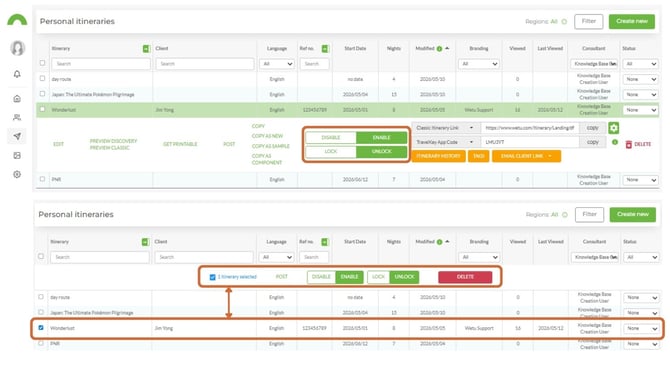This screenshot has width=670, height=368.
Task: Click the Itinerary search field in upper panel
Action: pyautogui.click(x=101, y=64)
